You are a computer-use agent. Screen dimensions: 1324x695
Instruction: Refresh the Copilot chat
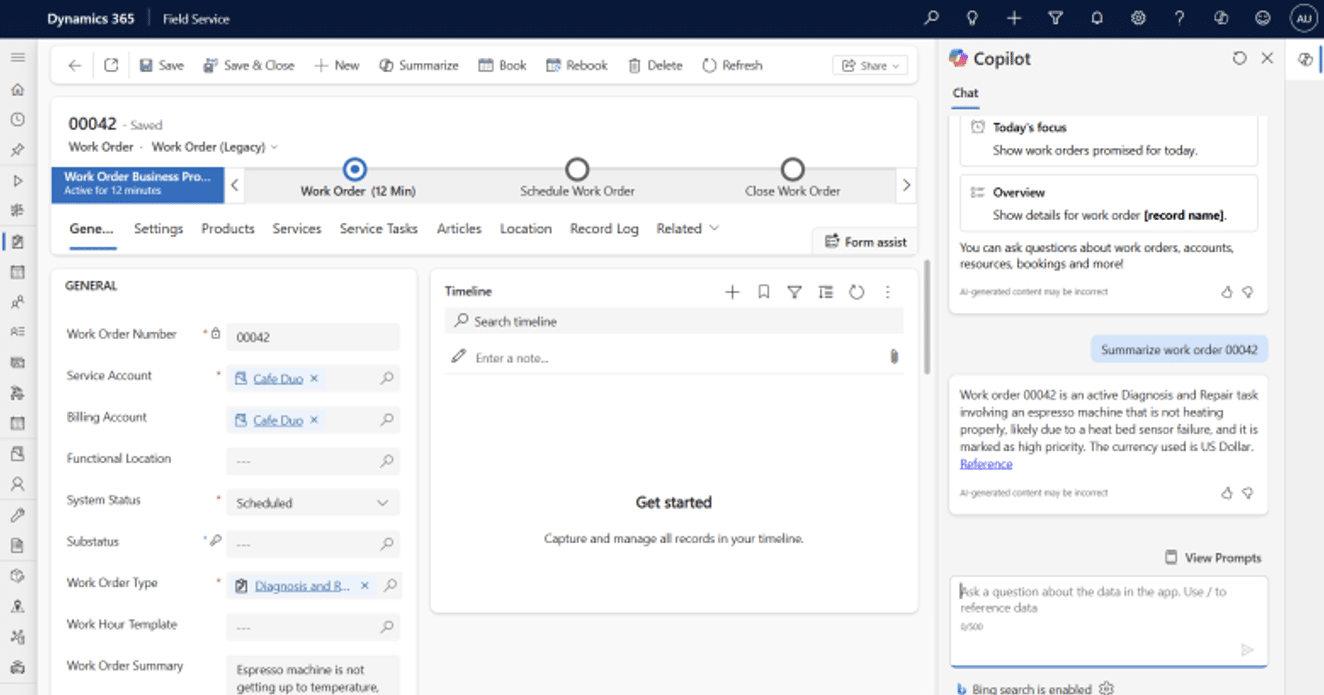(1239, 58)
